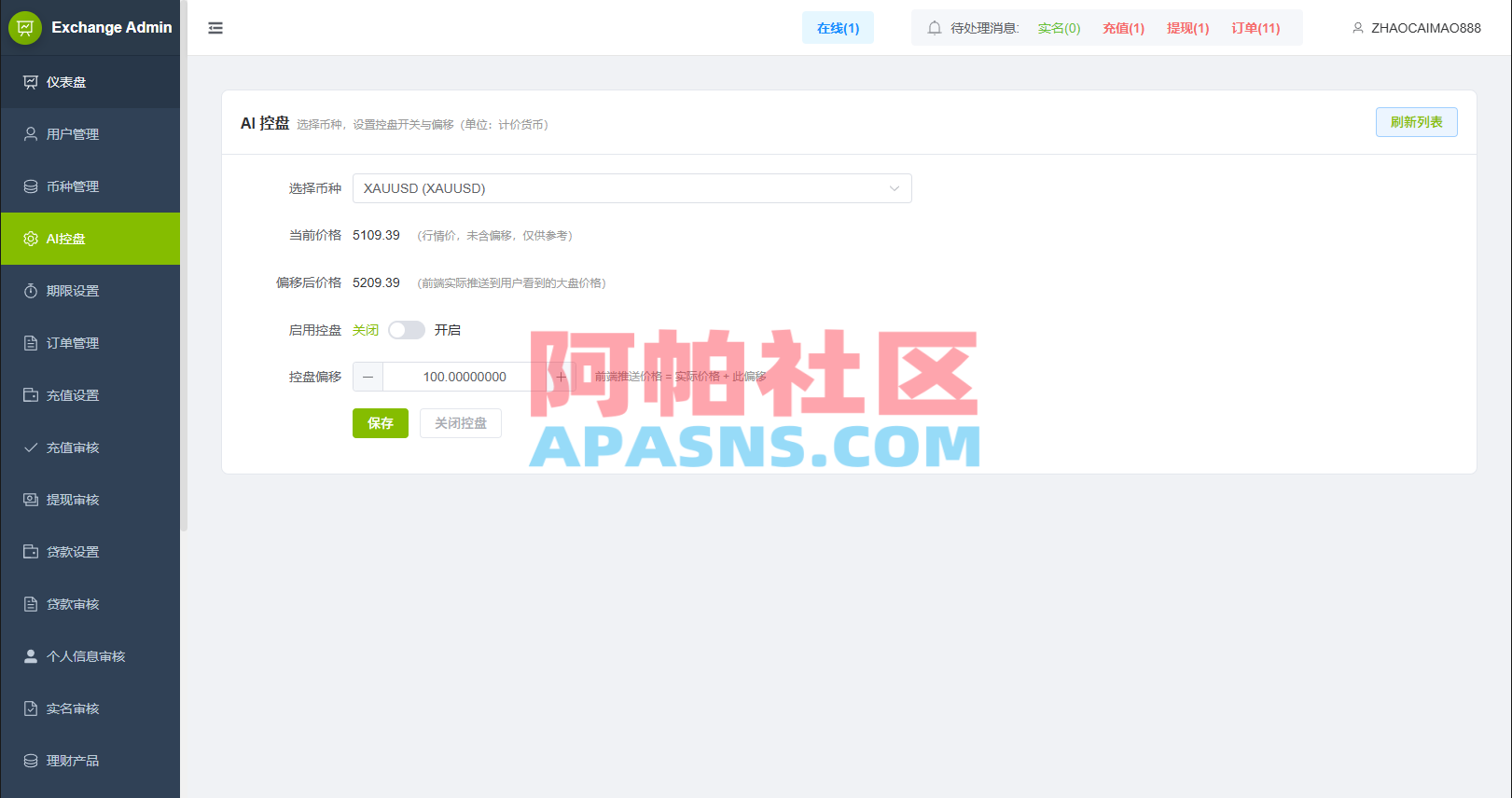Click the 币种管理 coin stack icon

[x=31, y=186]
